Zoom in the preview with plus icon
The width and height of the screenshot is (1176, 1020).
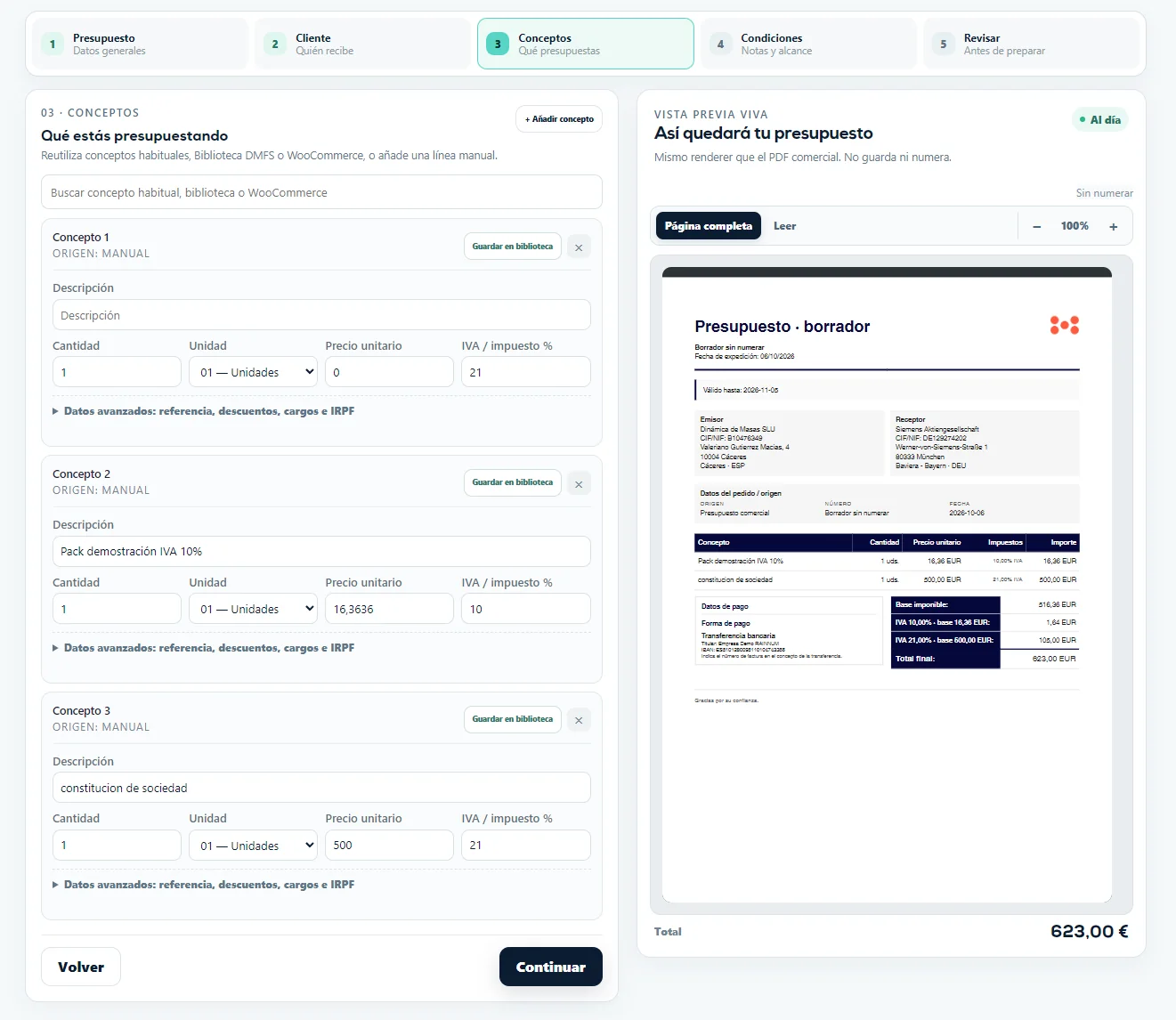click(x=1113, y=227)
